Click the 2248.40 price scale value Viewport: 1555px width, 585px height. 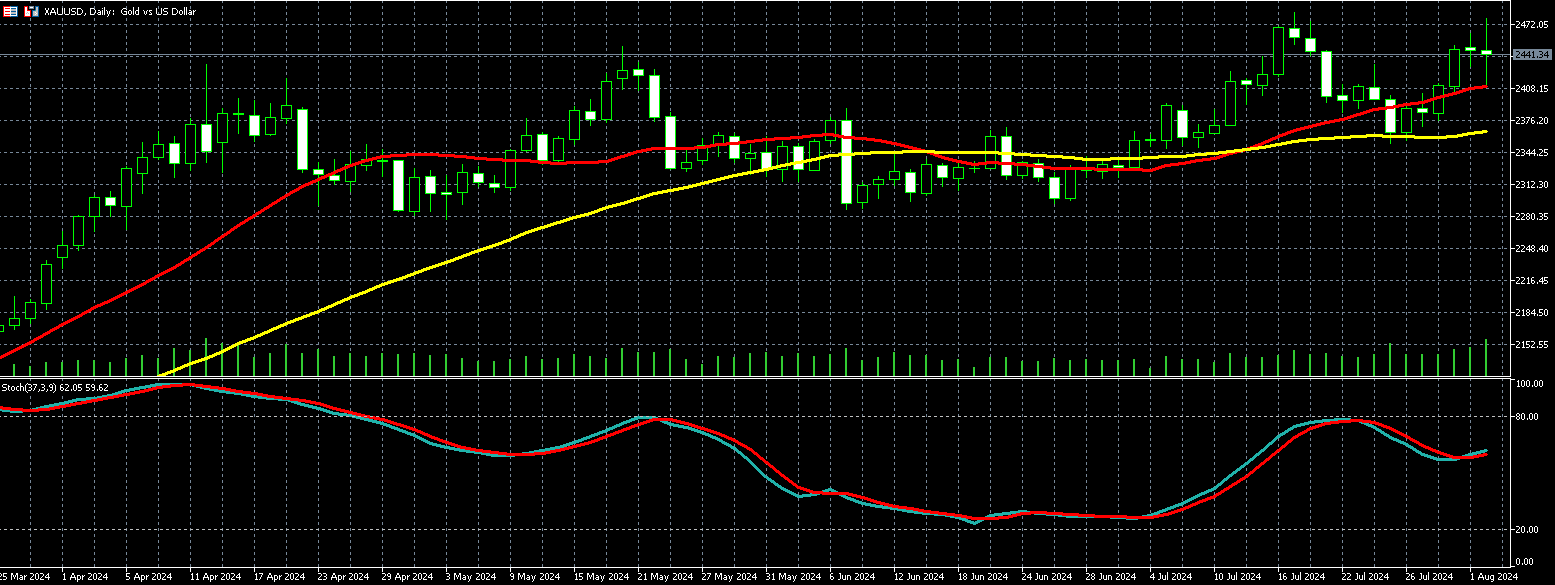(1532, 248)
